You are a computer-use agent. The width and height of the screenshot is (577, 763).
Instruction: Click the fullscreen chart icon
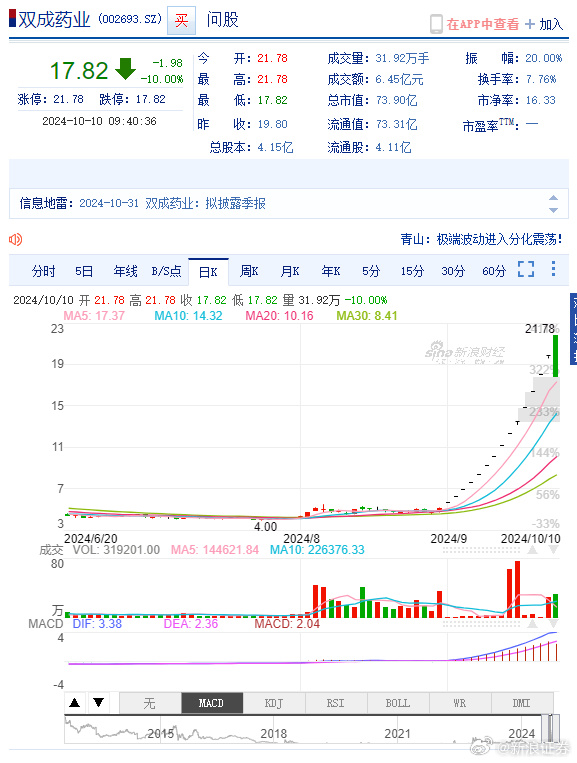[526, 269]
